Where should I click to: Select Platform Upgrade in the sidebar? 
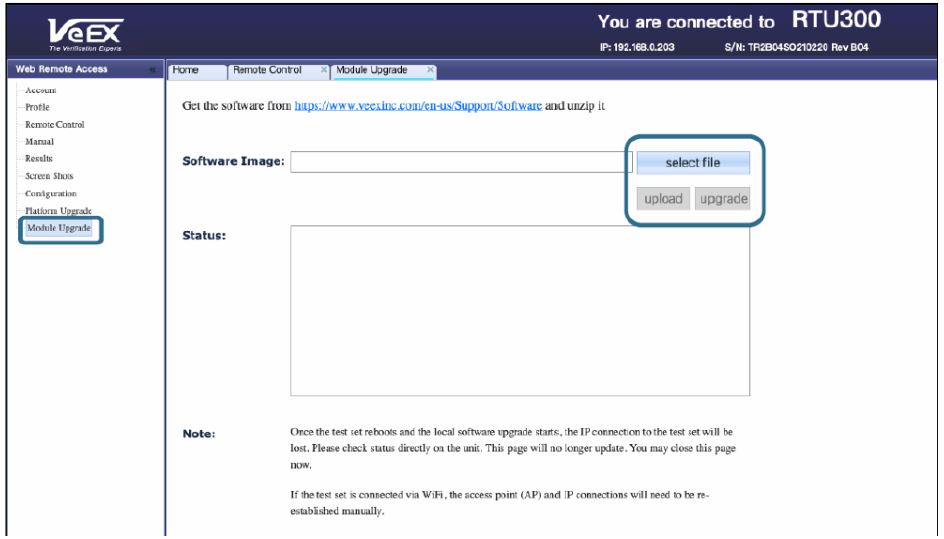(x=58, y=211)
